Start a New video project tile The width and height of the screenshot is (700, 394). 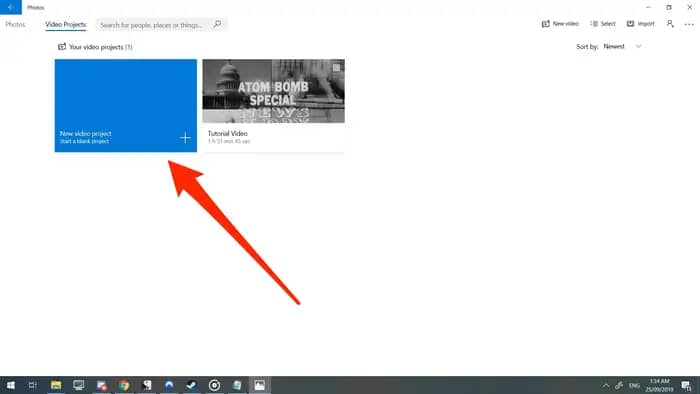[x=125, y=106]
